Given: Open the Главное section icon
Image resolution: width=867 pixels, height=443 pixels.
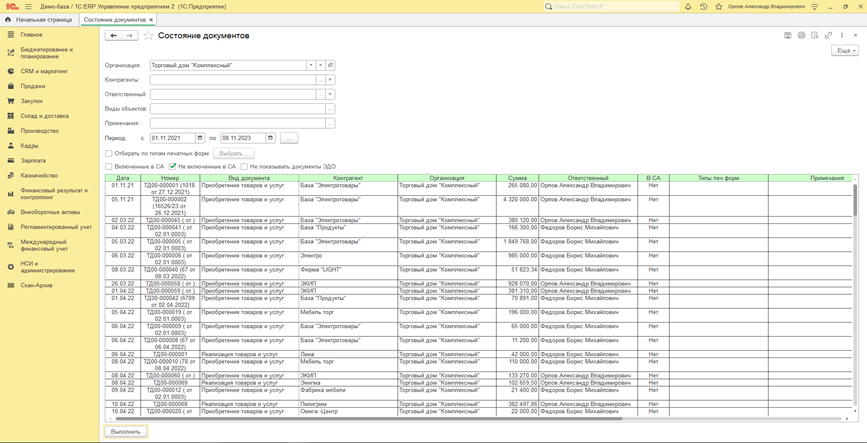Looking at the screenshot, I should pos(10,34).
